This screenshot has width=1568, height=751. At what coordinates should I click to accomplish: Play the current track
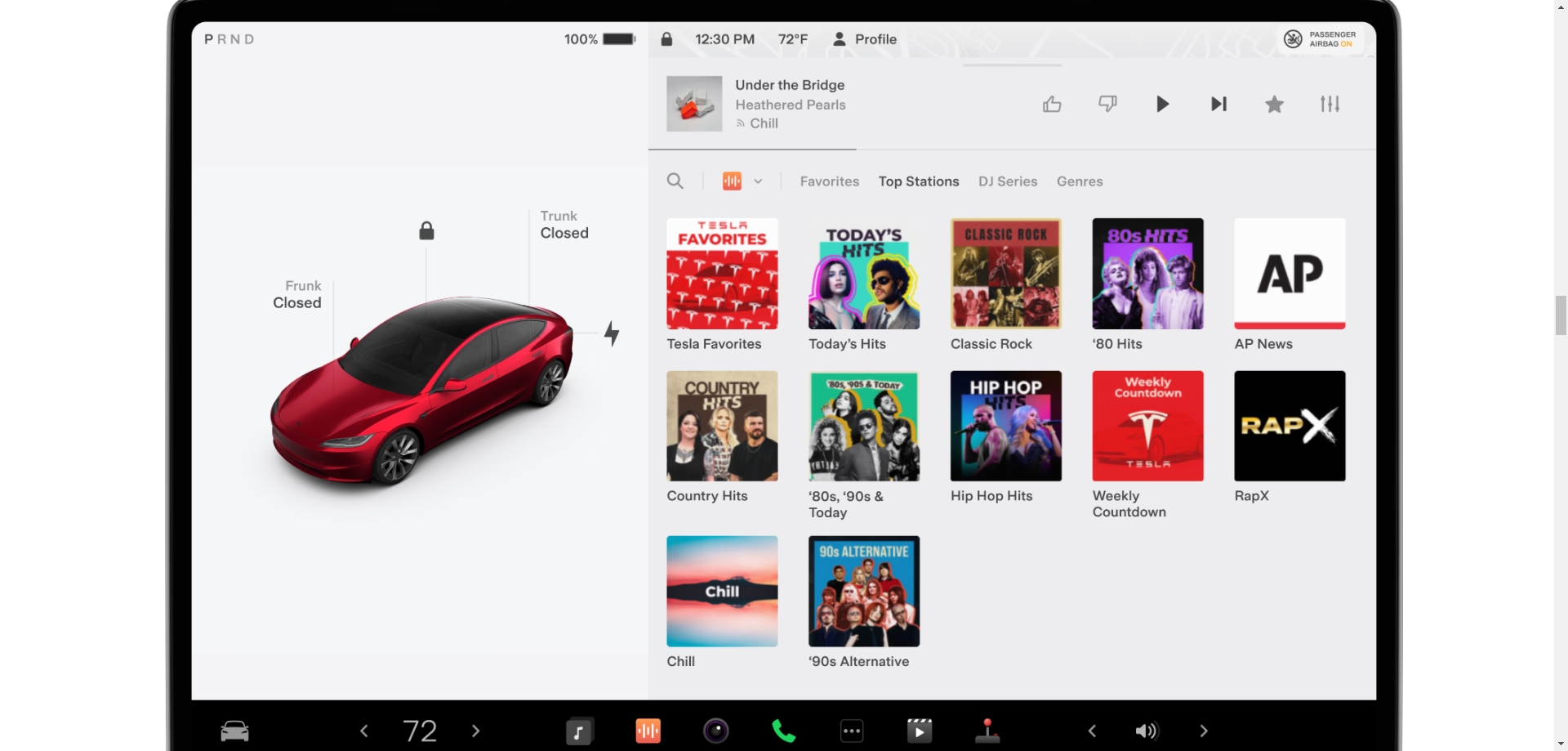pyautogui.click(x=1163, y=104)
